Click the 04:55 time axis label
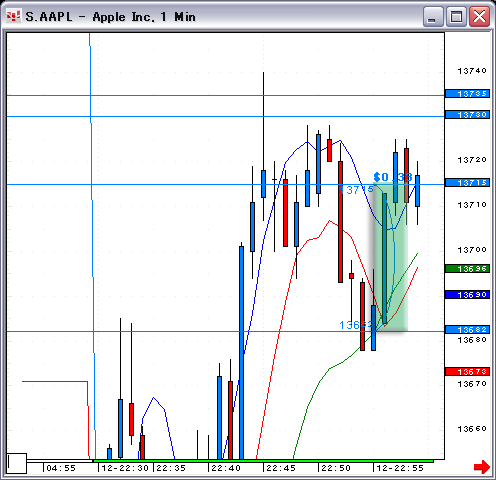 [x=61, y=468]
